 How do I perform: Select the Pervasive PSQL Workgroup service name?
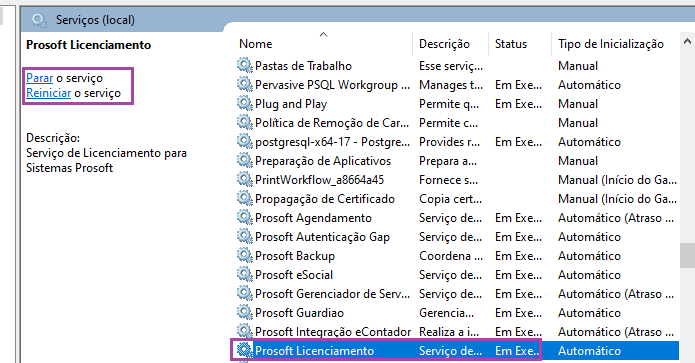point(332,85)
